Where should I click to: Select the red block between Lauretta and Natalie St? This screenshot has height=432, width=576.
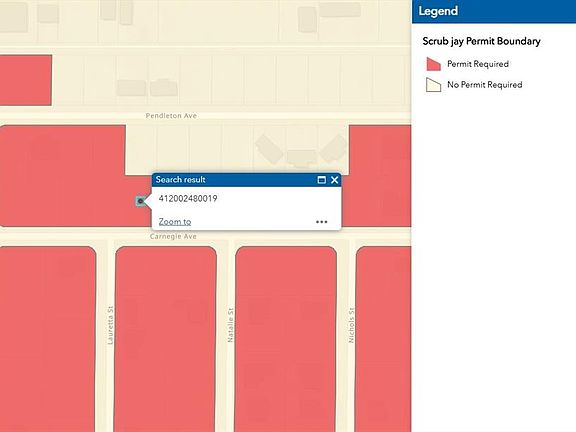click(166, 339)
